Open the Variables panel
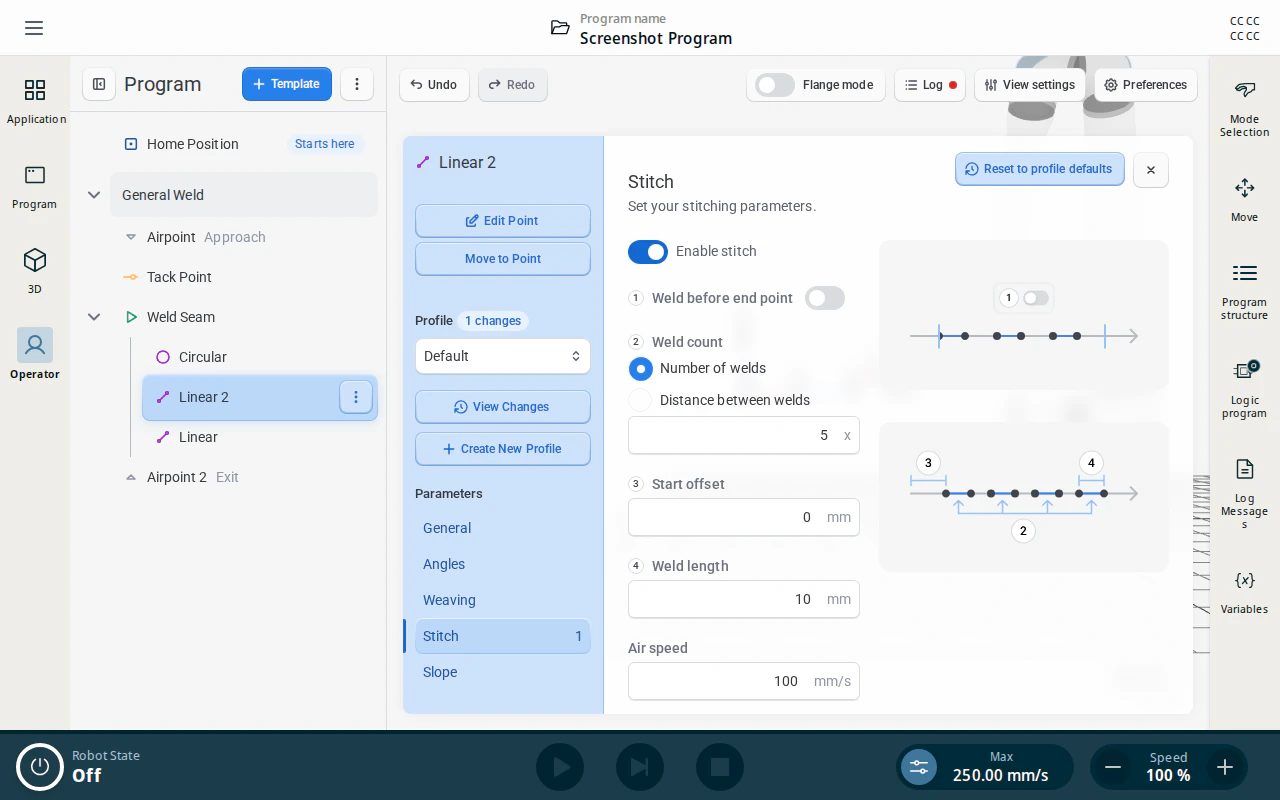1280x800 pixels. (1244, 592)
